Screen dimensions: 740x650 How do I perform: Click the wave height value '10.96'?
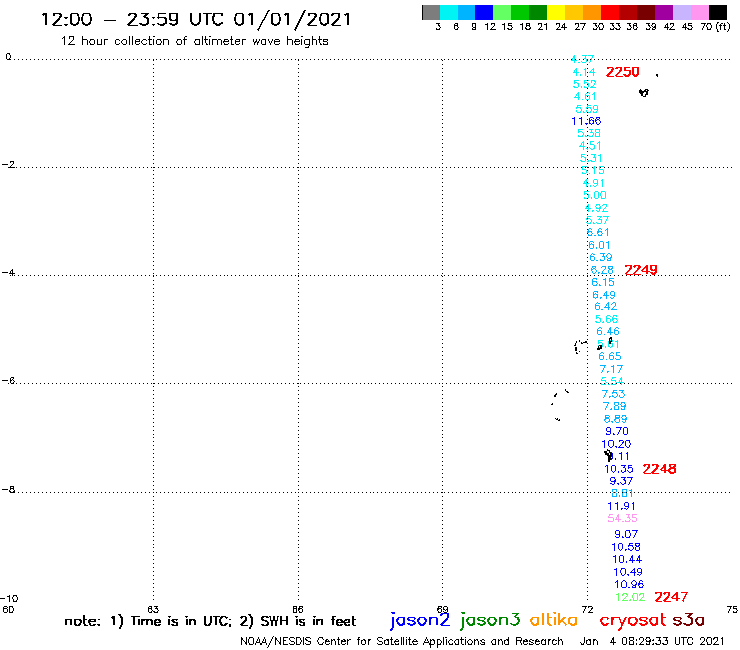point(629,584)
